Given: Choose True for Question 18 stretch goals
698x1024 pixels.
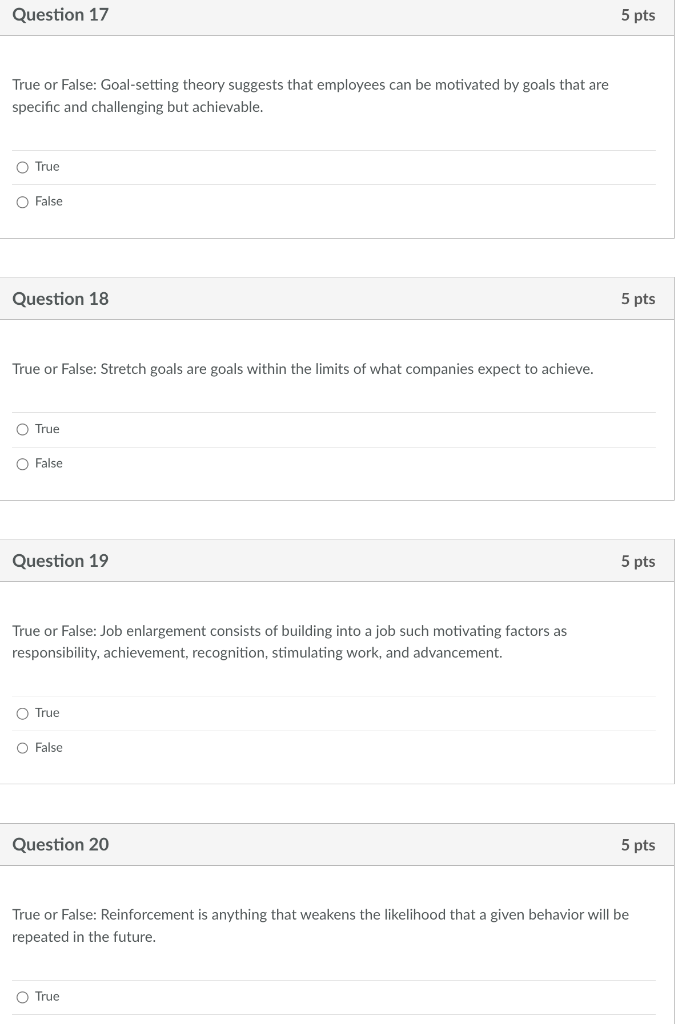Looking at the screenshot, I should click(23, 430).
